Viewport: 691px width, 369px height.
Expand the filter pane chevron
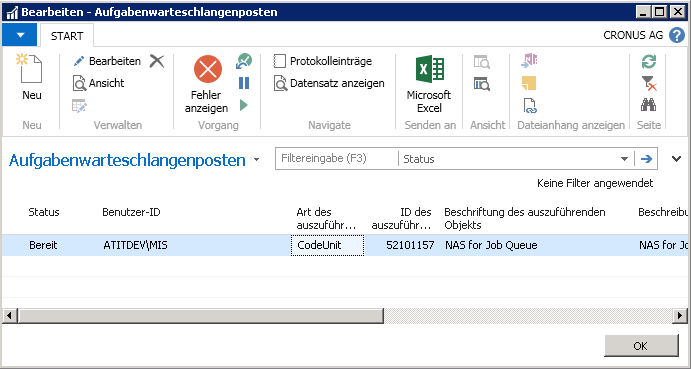676,159
